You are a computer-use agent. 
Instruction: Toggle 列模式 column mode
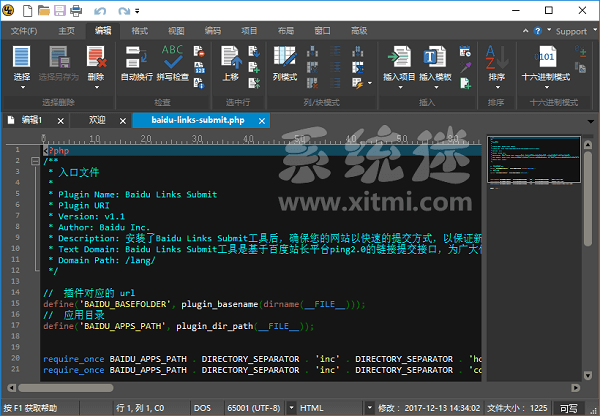tap(285, 63)
